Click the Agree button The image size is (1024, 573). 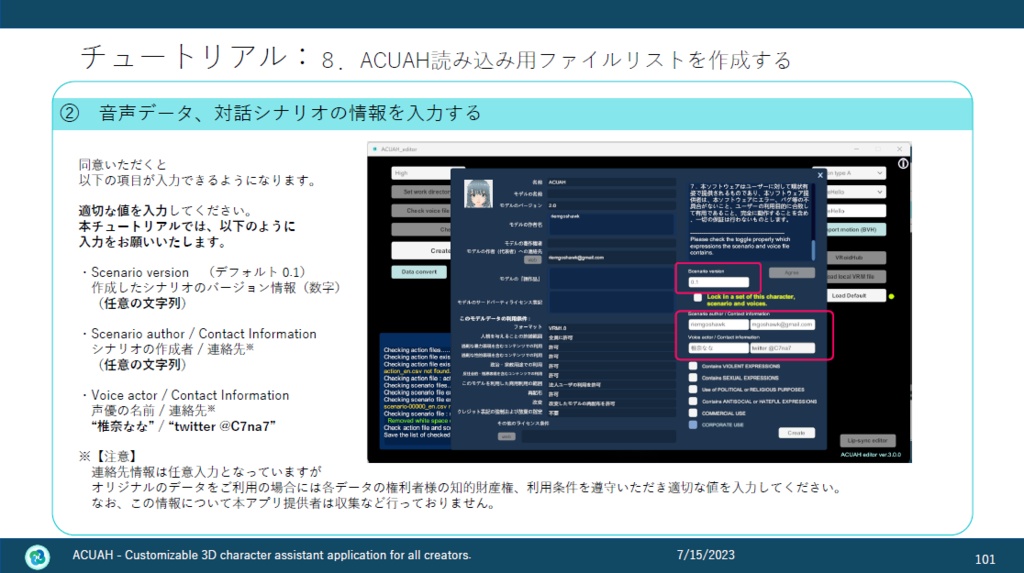792,272
